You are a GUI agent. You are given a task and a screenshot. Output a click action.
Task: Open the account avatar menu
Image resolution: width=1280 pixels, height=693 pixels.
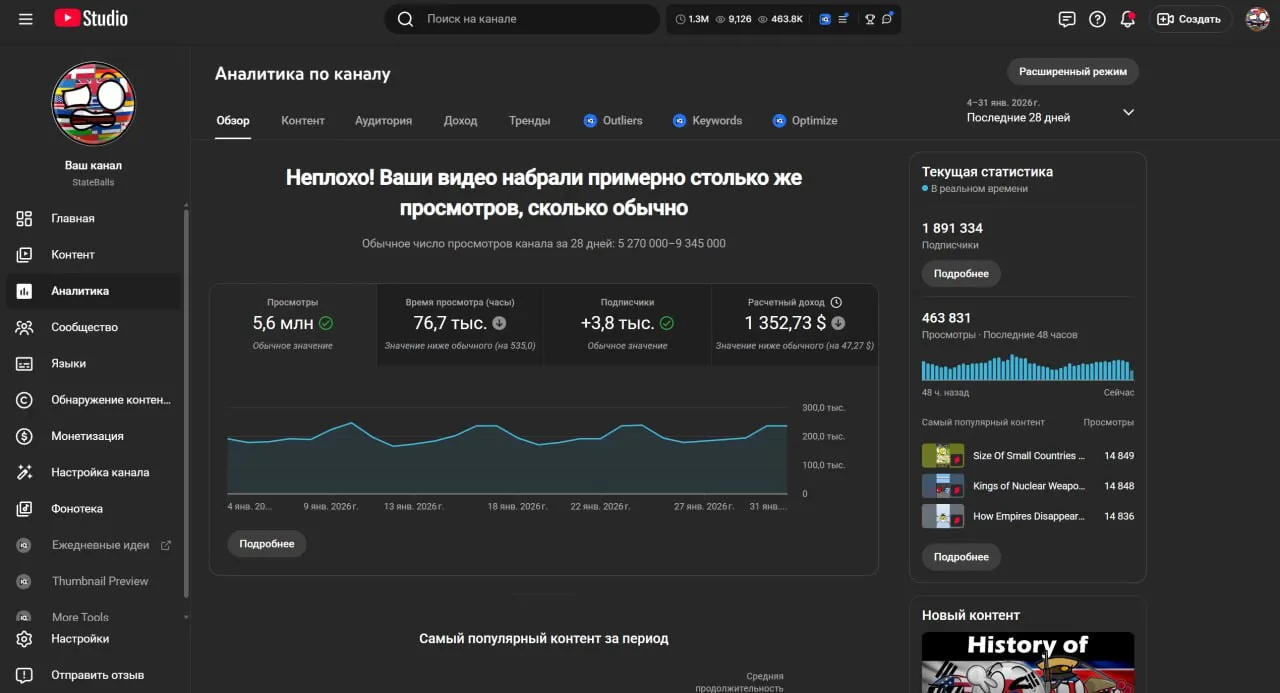[x=1257, y=19]
